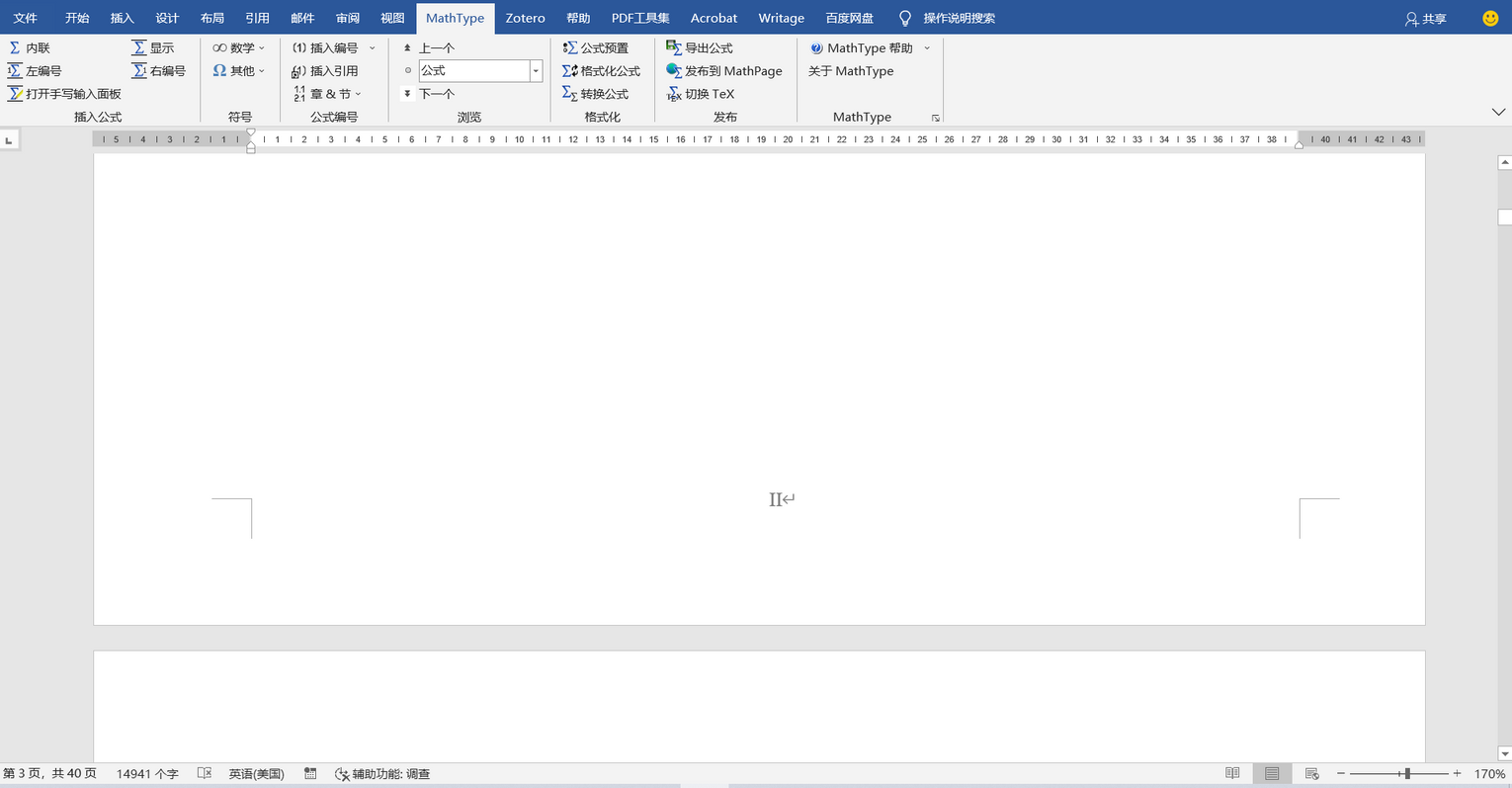Screen dimensions: 1512x788
Task: Click the zoom in plus button
Action: 1457,773
